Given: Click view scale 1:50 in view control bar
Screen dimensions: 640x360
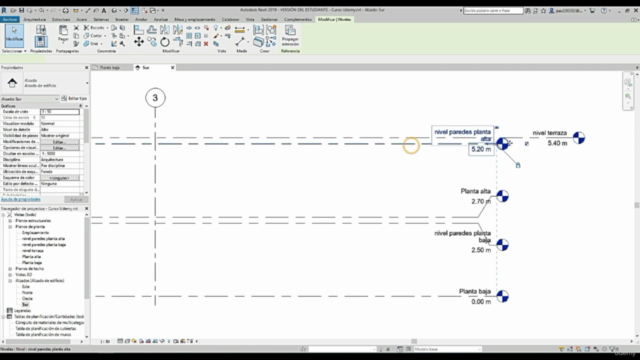Looking at the screenshot, I should pyautogui.click(x=105, y=341).
